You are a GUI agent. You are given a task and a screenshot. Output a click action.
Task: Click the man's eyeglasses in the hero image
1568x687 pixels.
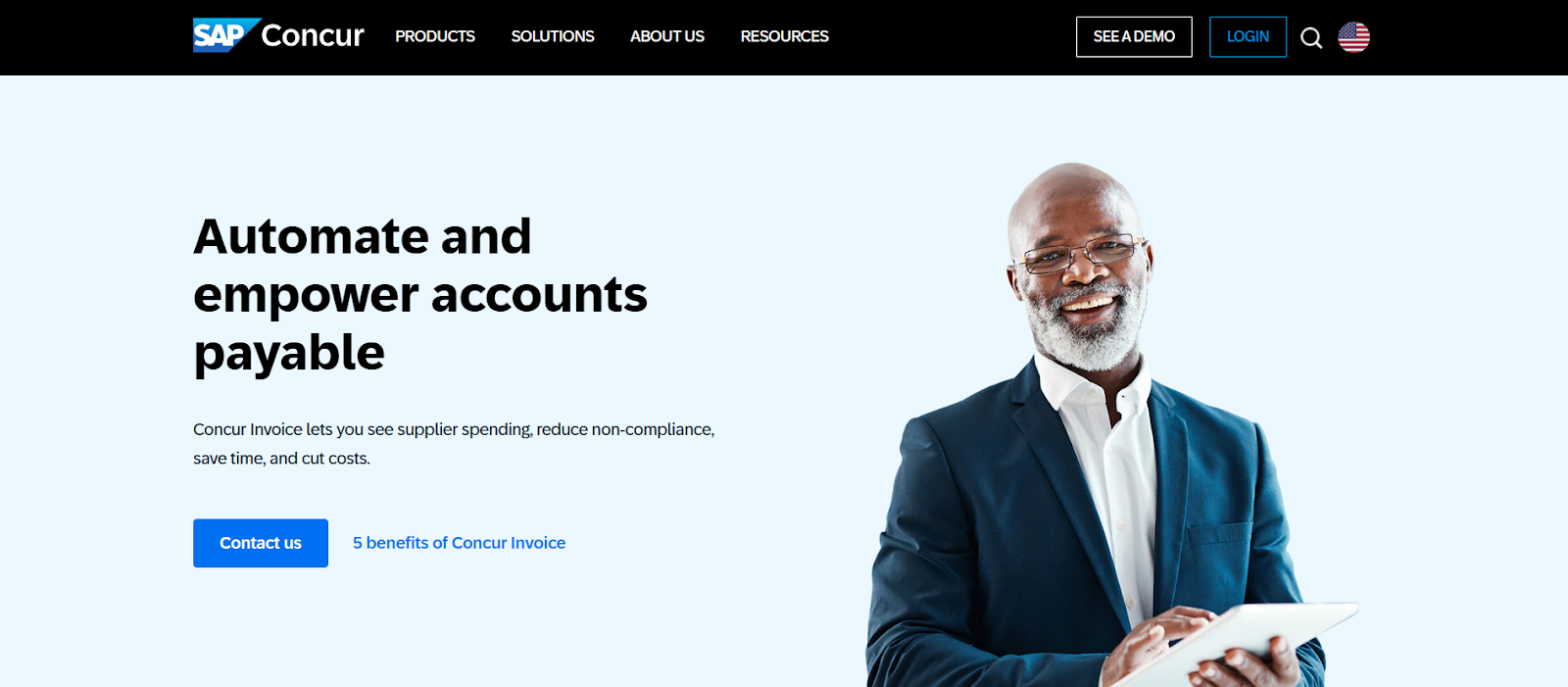coord(1080,253)
